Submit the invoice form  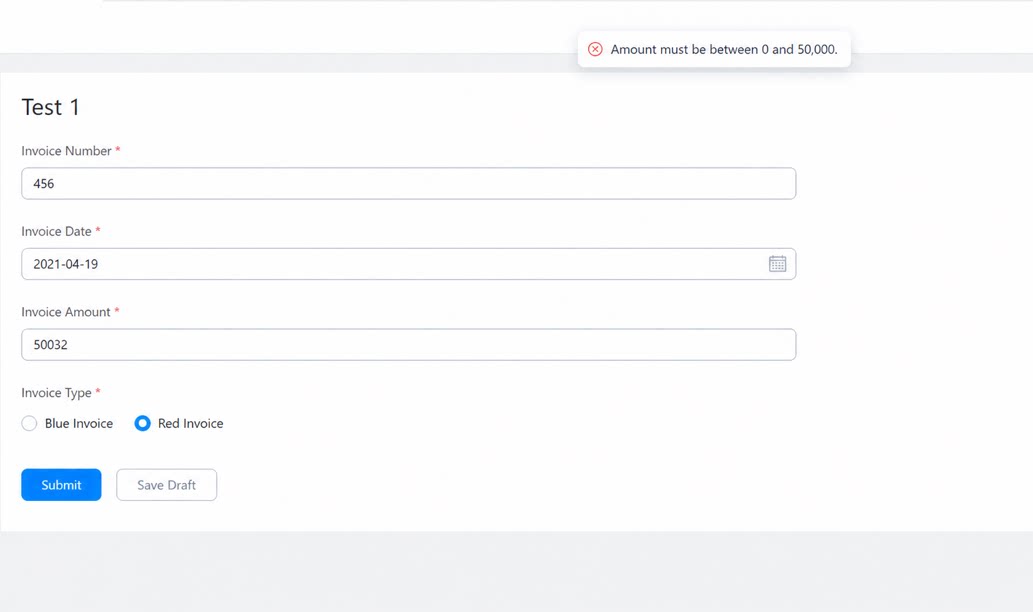(x=61, y=485)
